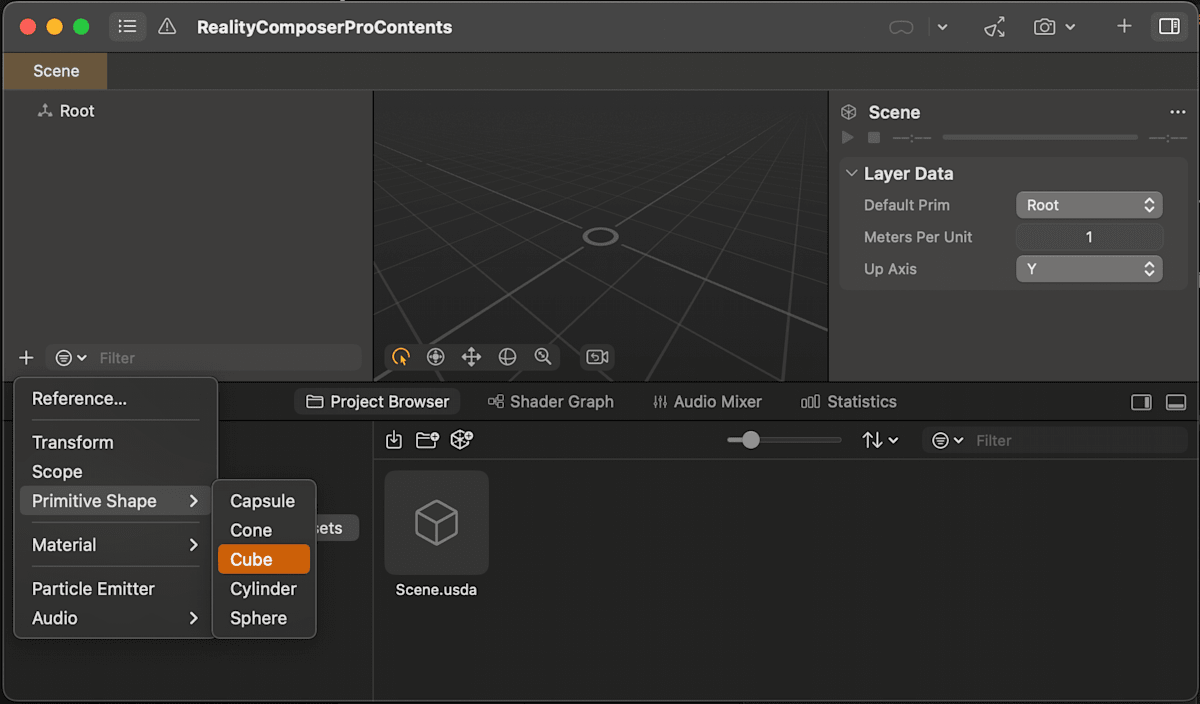The image size is (1200, 704).
Task: Select the viewport orbit target tool
Action: (x=435, y=357)
